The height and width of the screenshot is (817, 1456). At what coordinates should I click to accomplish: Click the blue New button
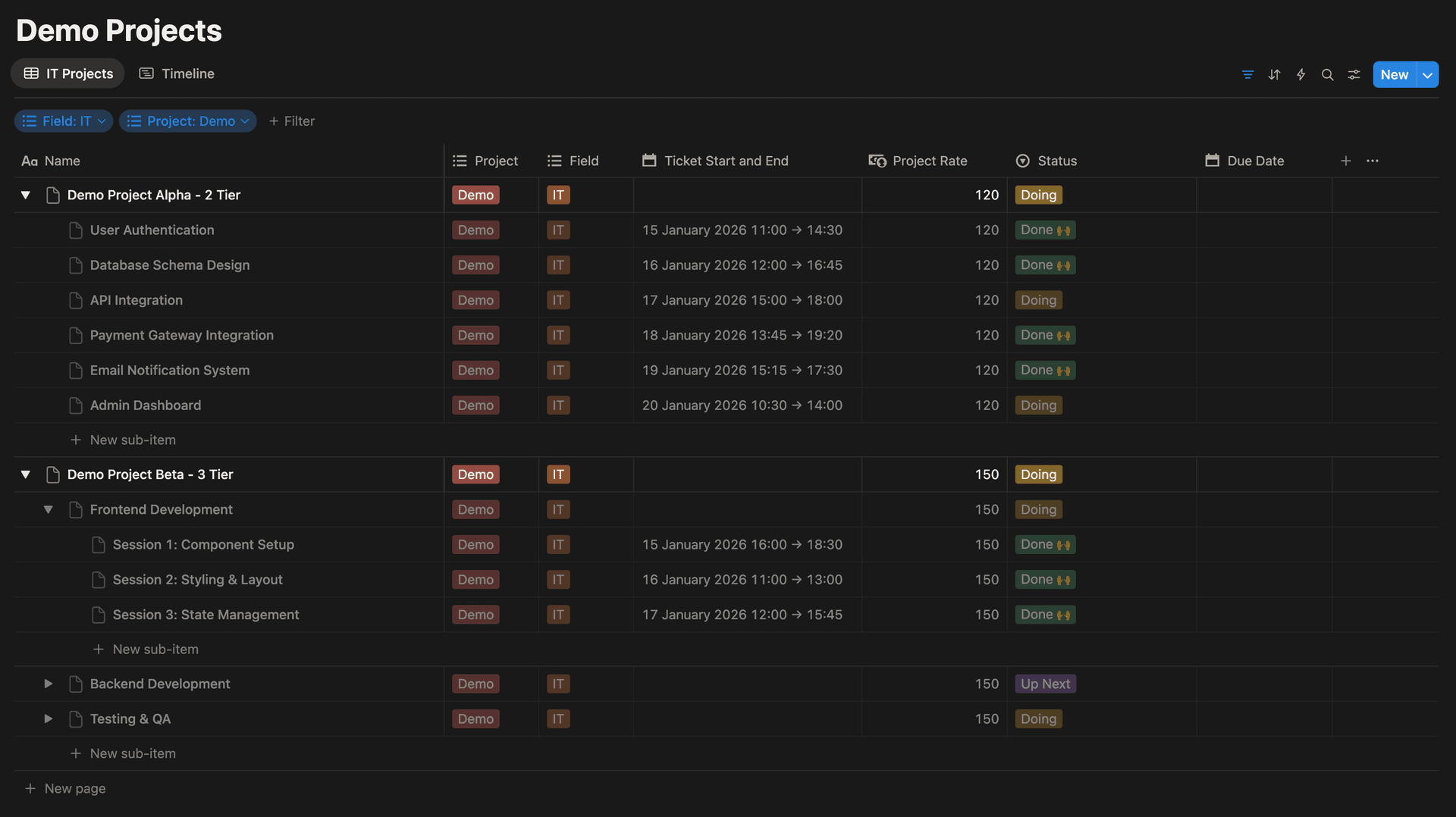click(1394, 74)
